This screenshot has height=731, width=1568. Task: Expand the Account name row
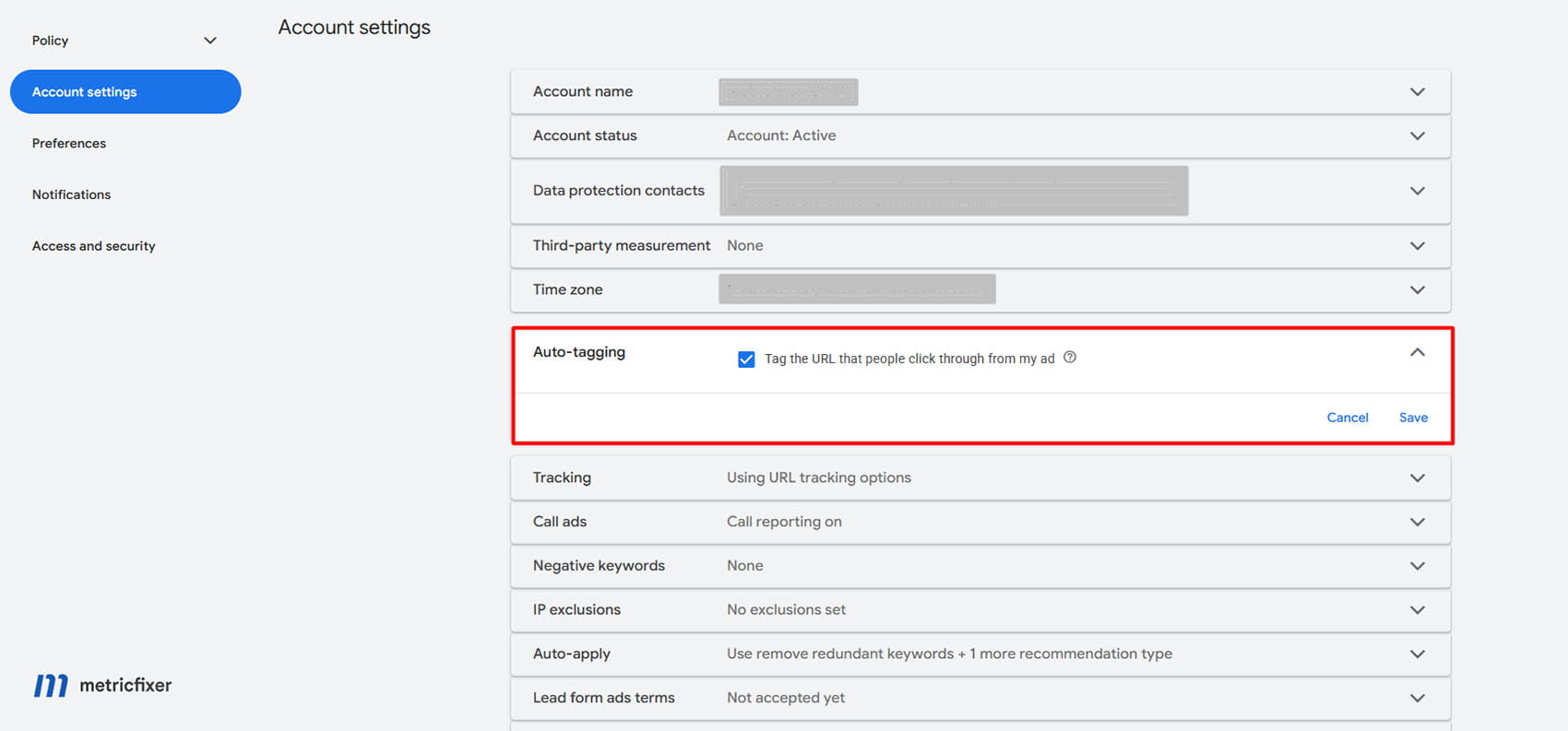click(1418, 92)
